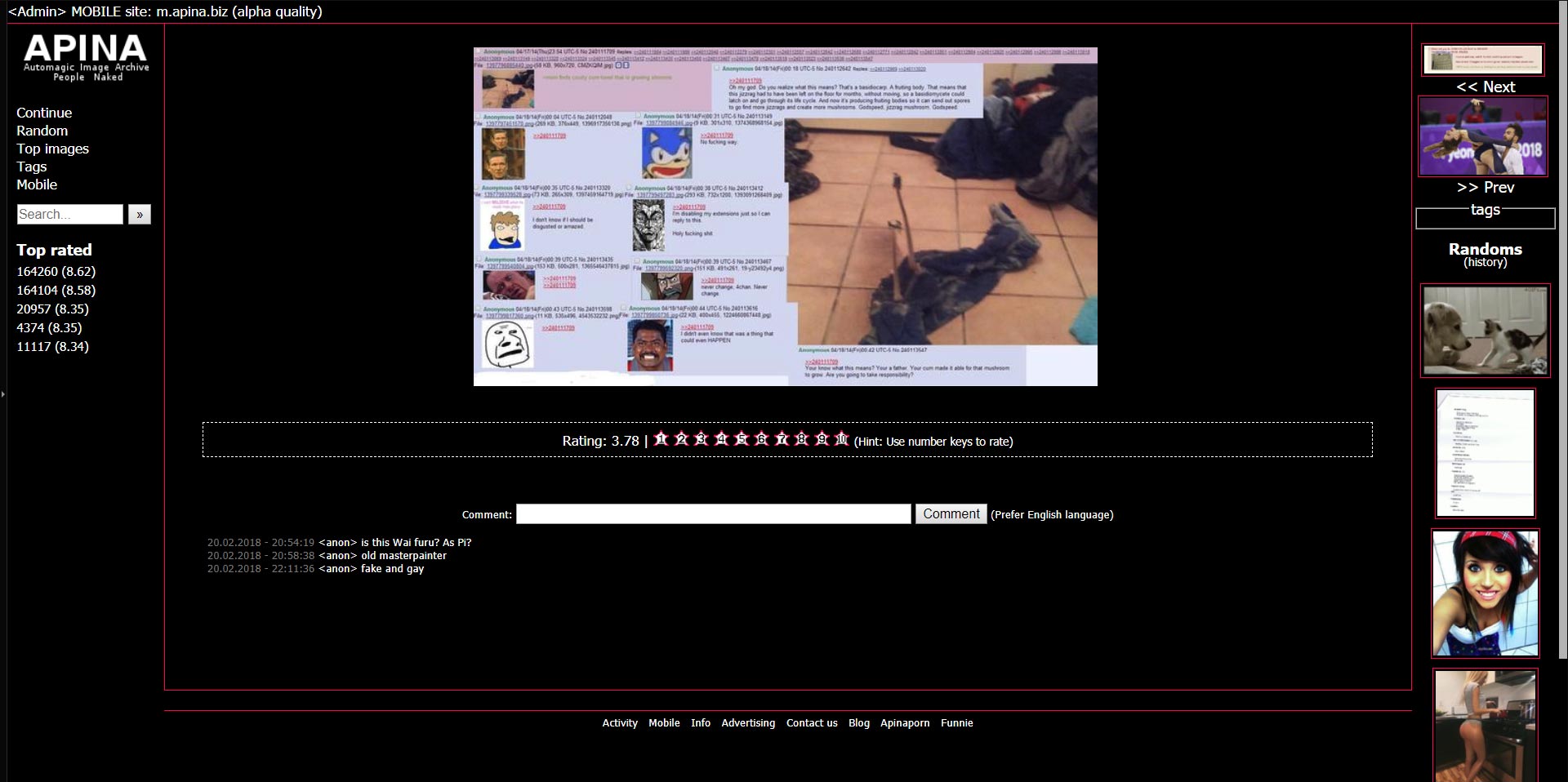Open the kitchen photo random thumbnail

point(1486,726)
